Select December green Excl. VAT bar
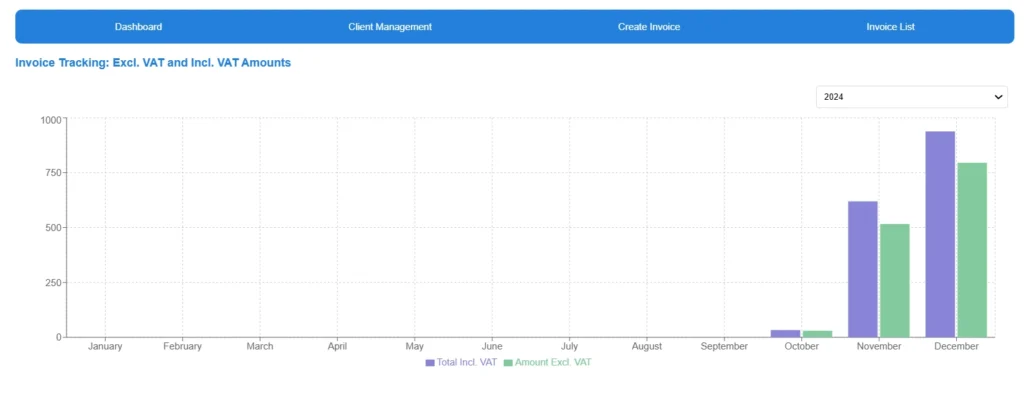Viewport: 1024px width, 409px height. [x=972, y=250]
